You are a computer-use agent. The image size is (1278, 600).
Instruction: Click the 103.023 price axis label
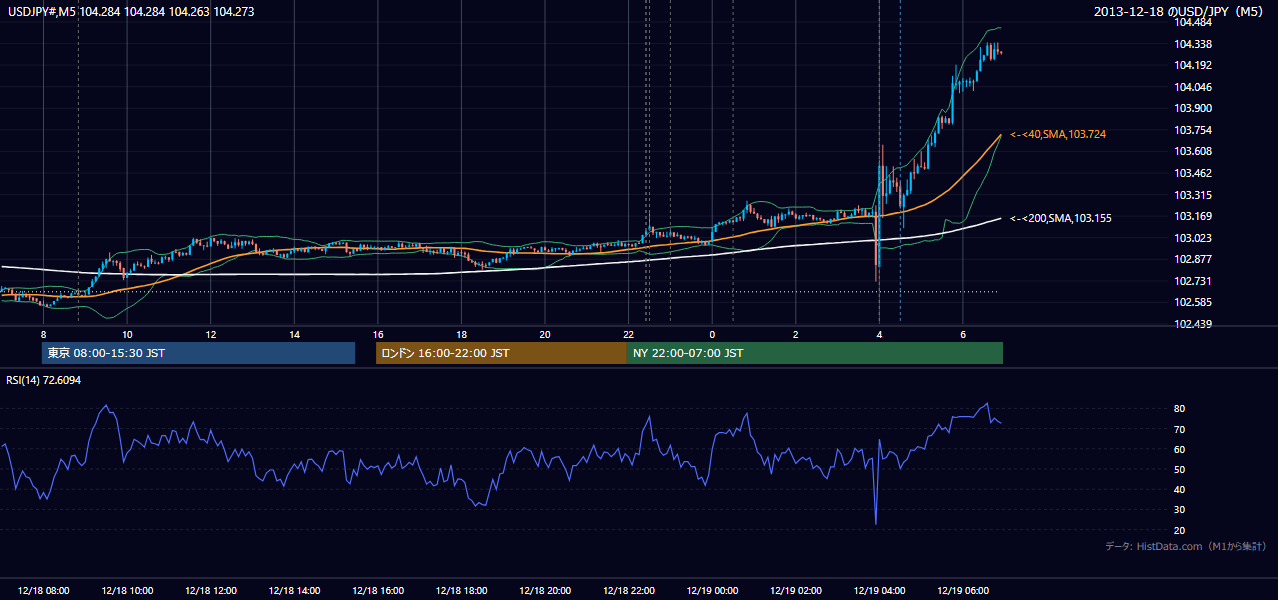pos(1194,238)
